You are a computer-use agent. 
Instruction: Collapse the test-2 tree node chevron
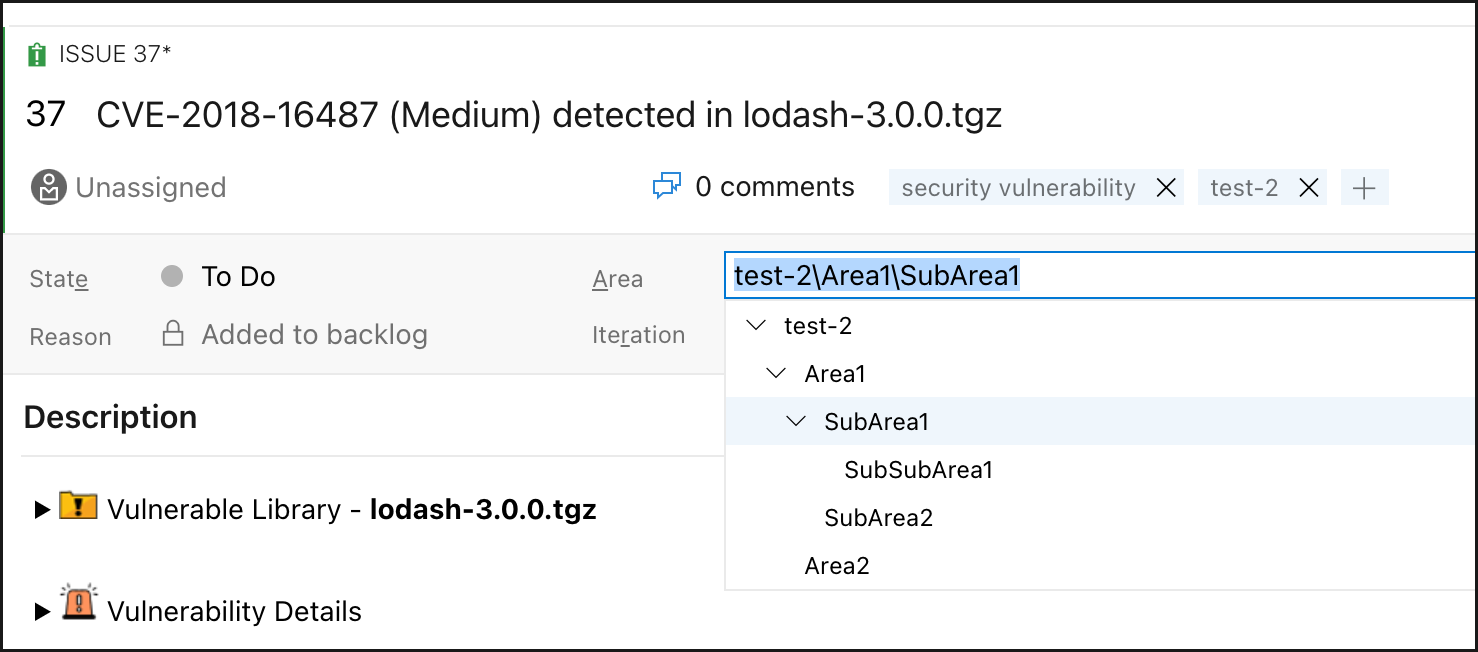757,326
